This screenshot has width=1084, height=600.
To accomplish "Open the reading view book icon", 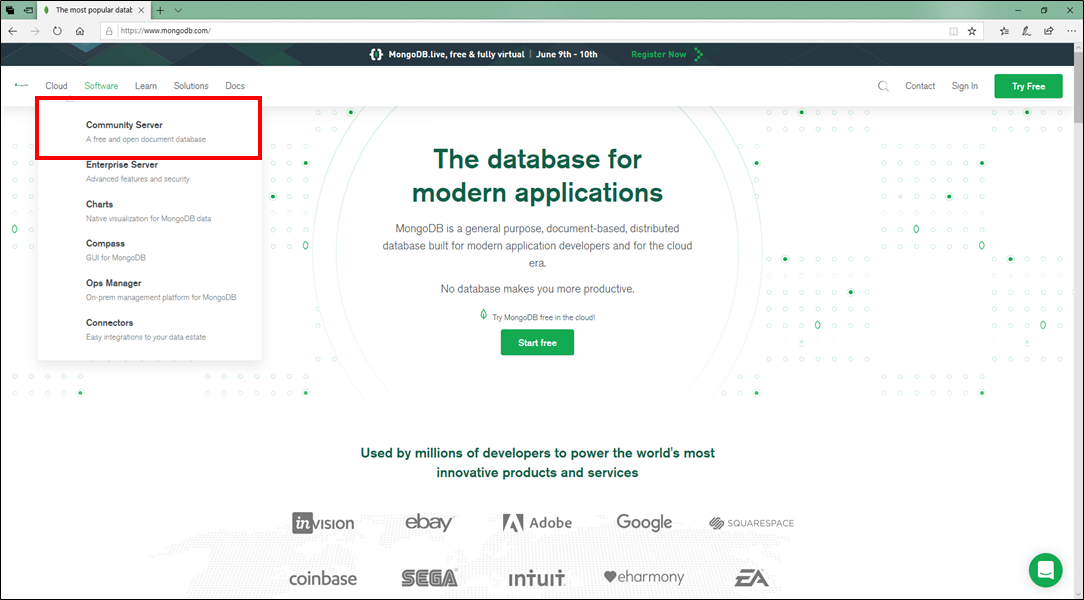I will [x=953, y=31].
